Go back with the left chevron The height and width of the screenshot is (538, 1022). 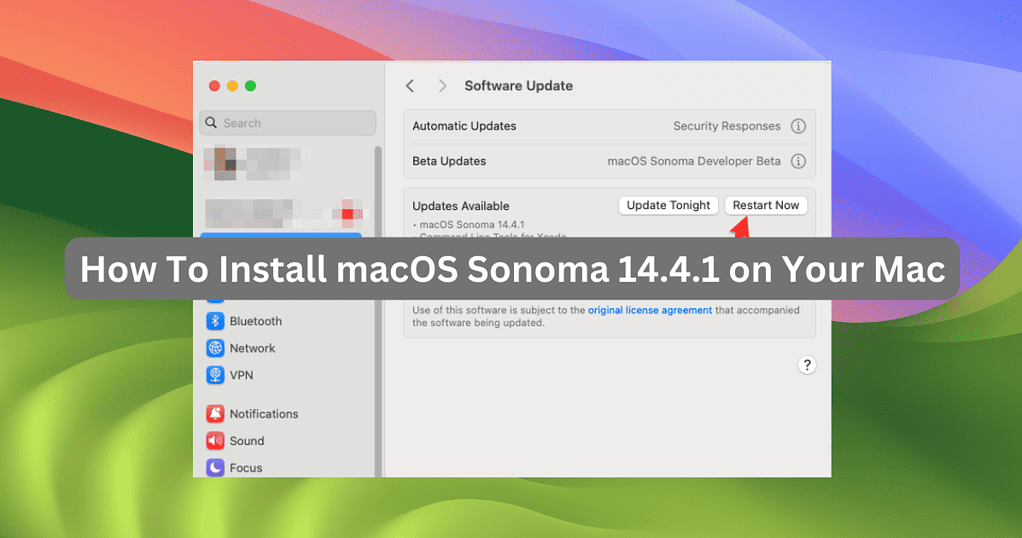click(410, 86)
